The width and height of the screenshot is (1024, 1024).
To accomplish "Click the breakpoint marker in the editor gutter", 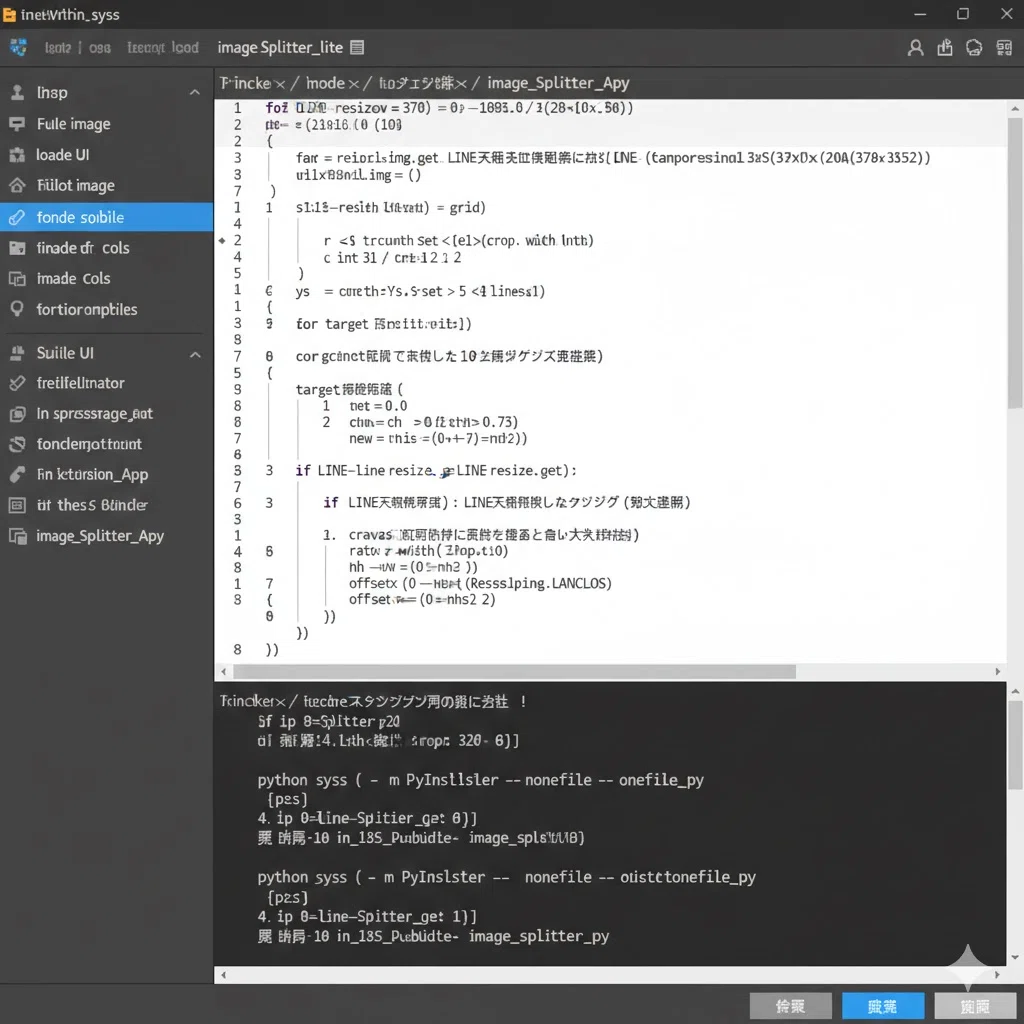I will [x=222, y=240].
